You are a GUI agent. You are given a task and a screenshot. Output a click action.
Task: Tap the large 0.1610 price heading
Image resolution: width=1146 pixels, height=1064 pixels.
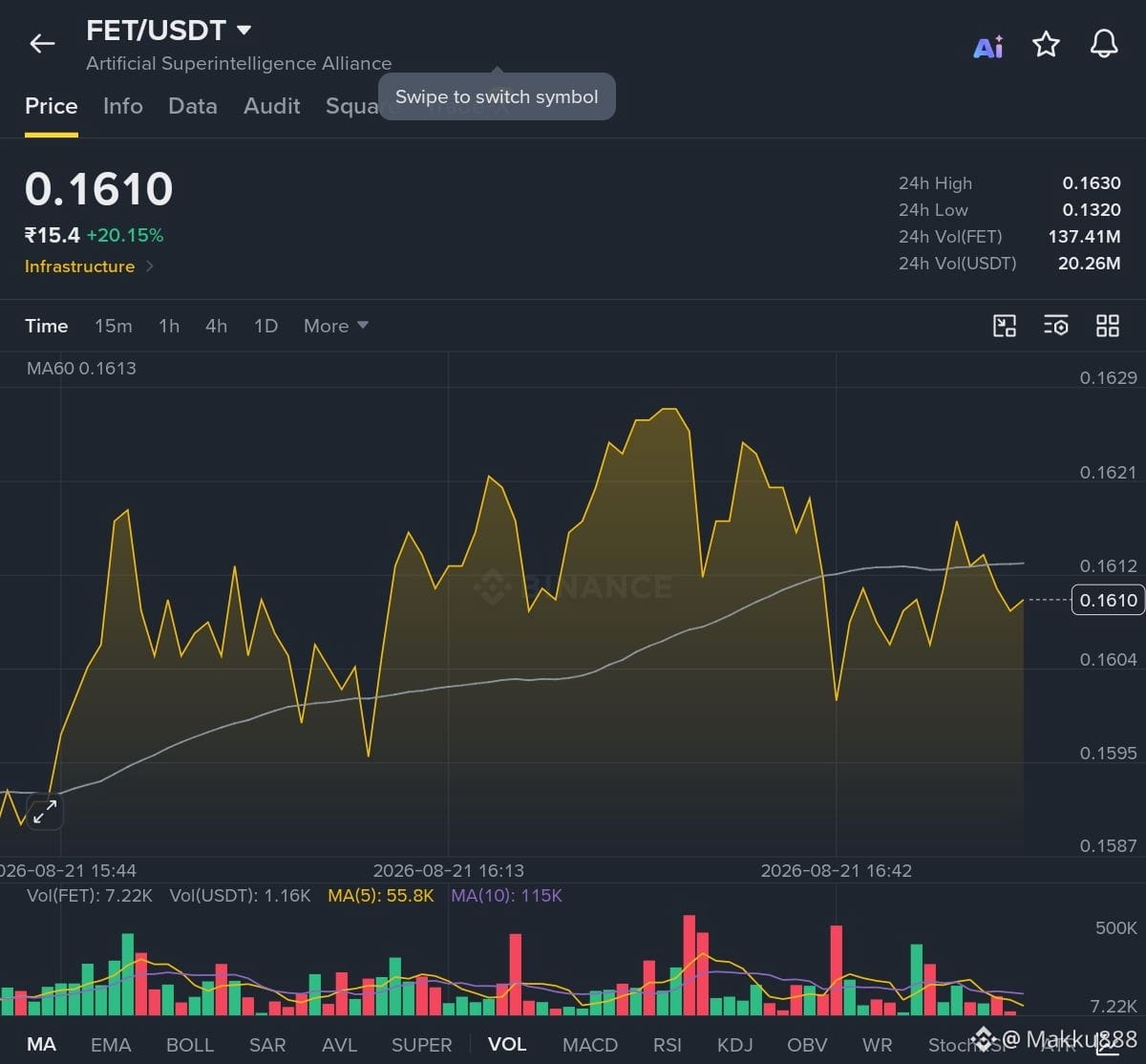click(98, 189)
